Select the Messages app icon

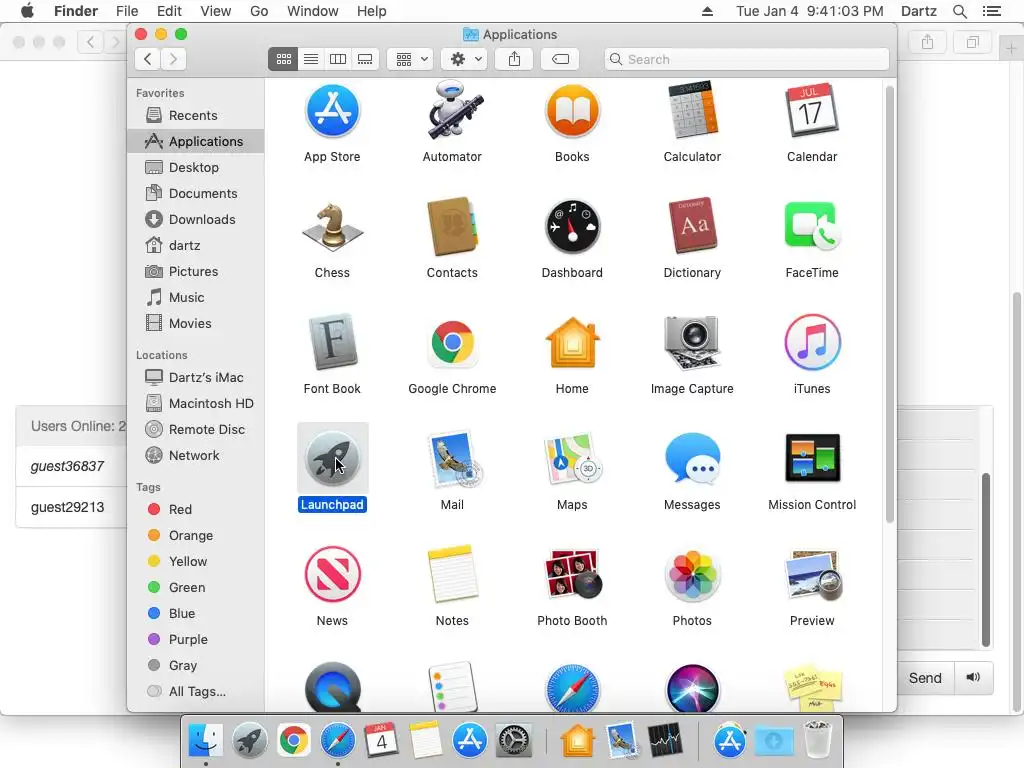click(692, 459)
